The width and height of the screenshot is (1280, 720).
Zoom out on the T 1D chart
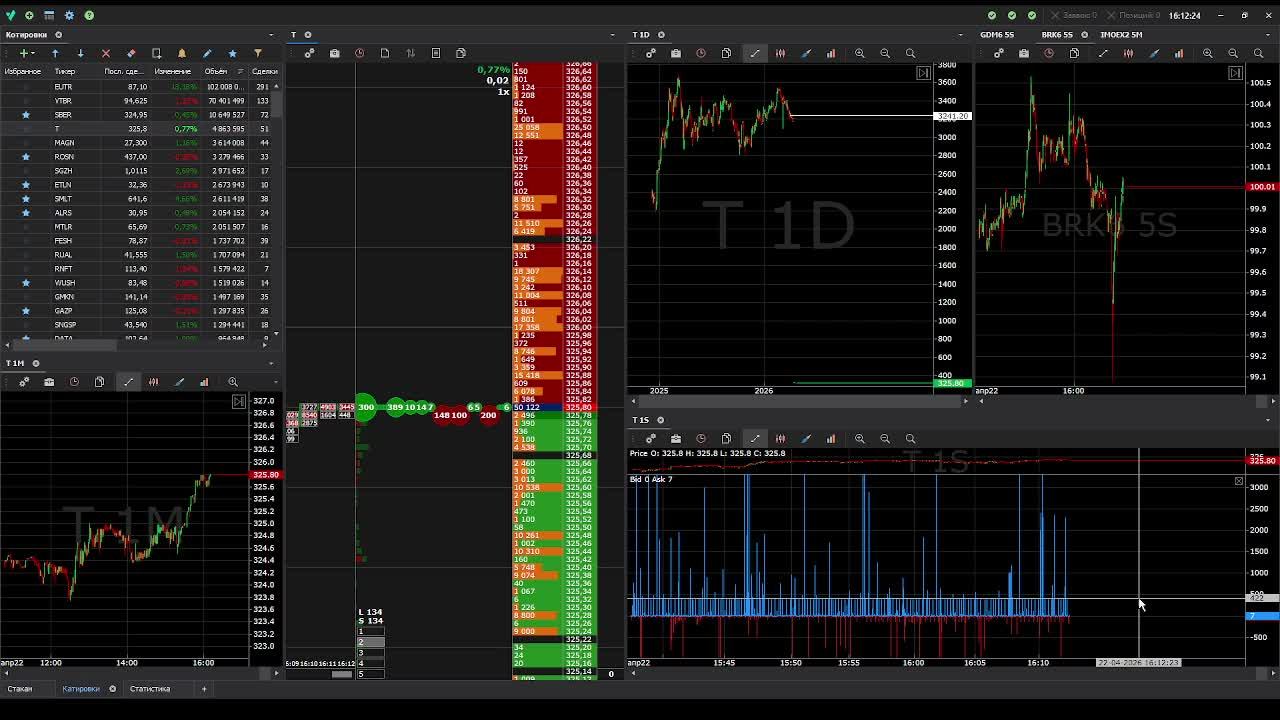click(885, 53)
